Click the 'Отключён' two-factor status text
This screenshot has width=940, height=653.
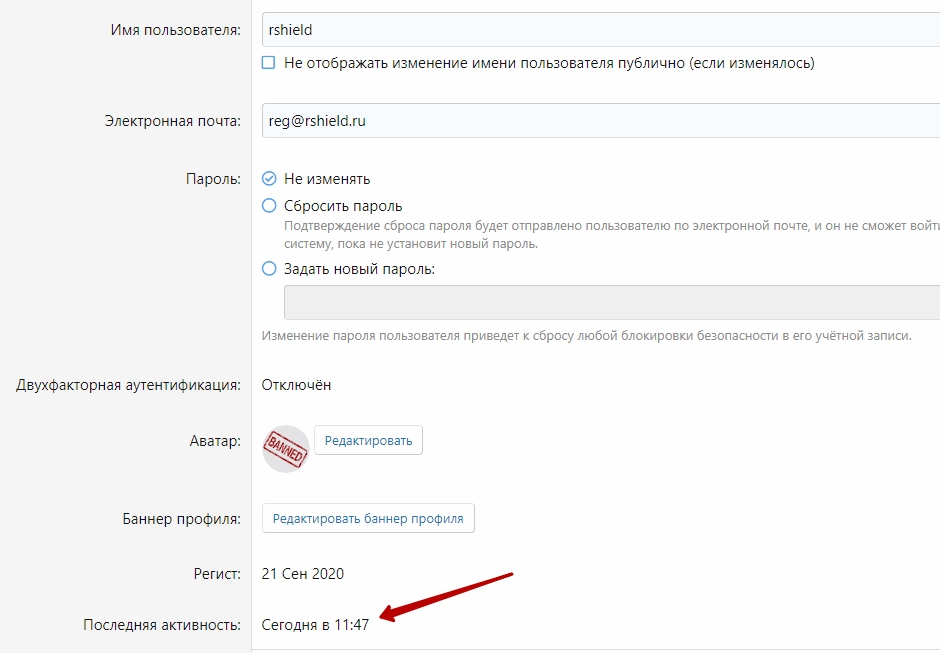click(296, 385)
